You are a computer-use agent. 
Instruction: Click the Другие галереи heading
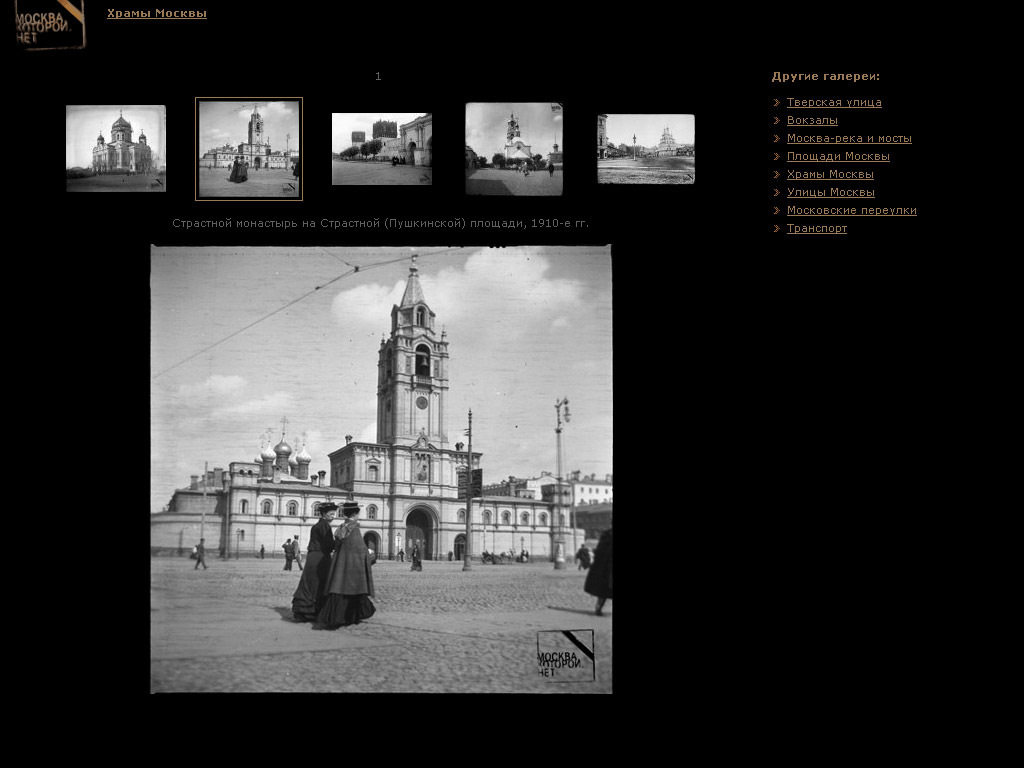point(825,76)
